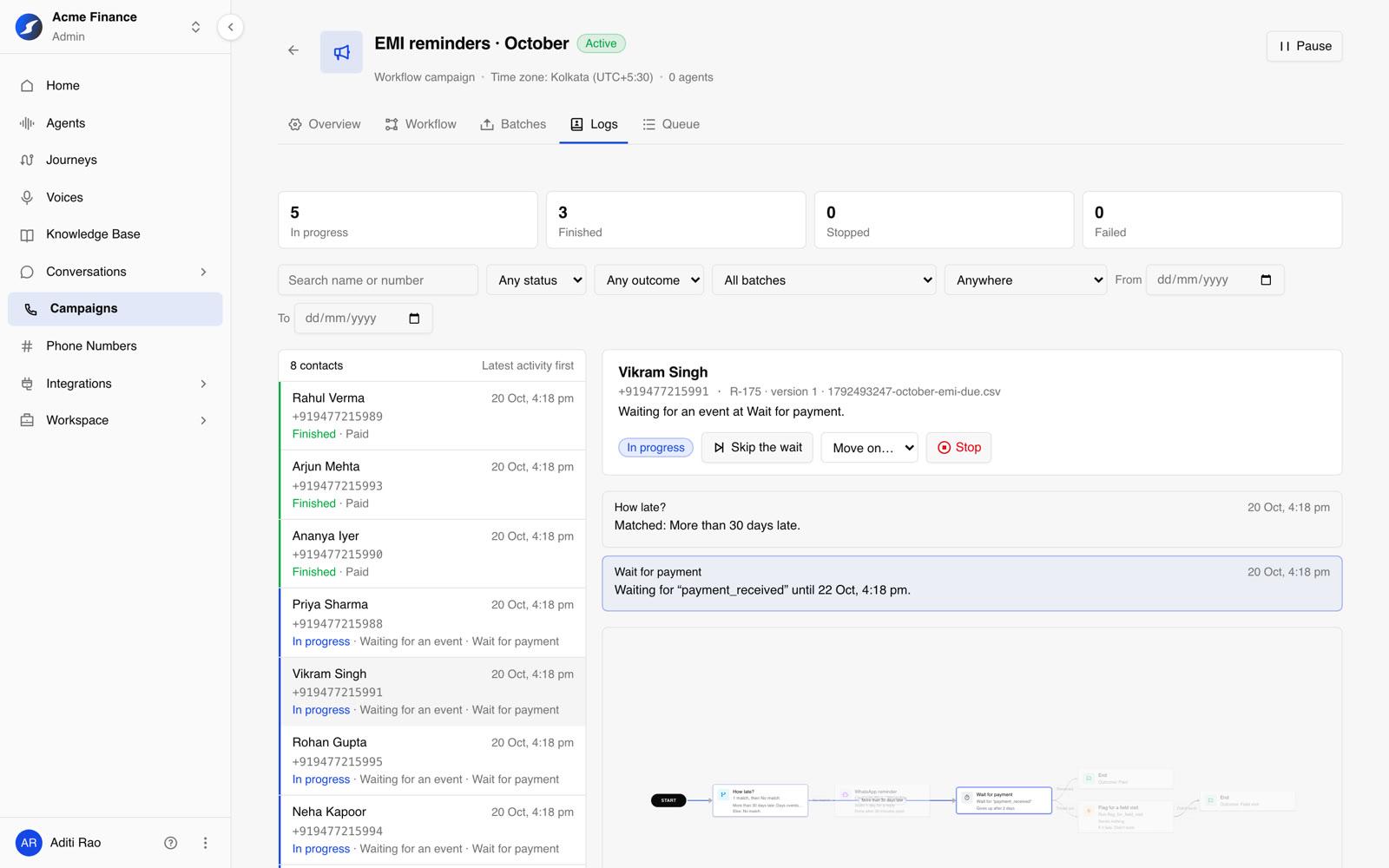
Task: Stop Vikram Singh's workflow run
Action: click(958, 447)
